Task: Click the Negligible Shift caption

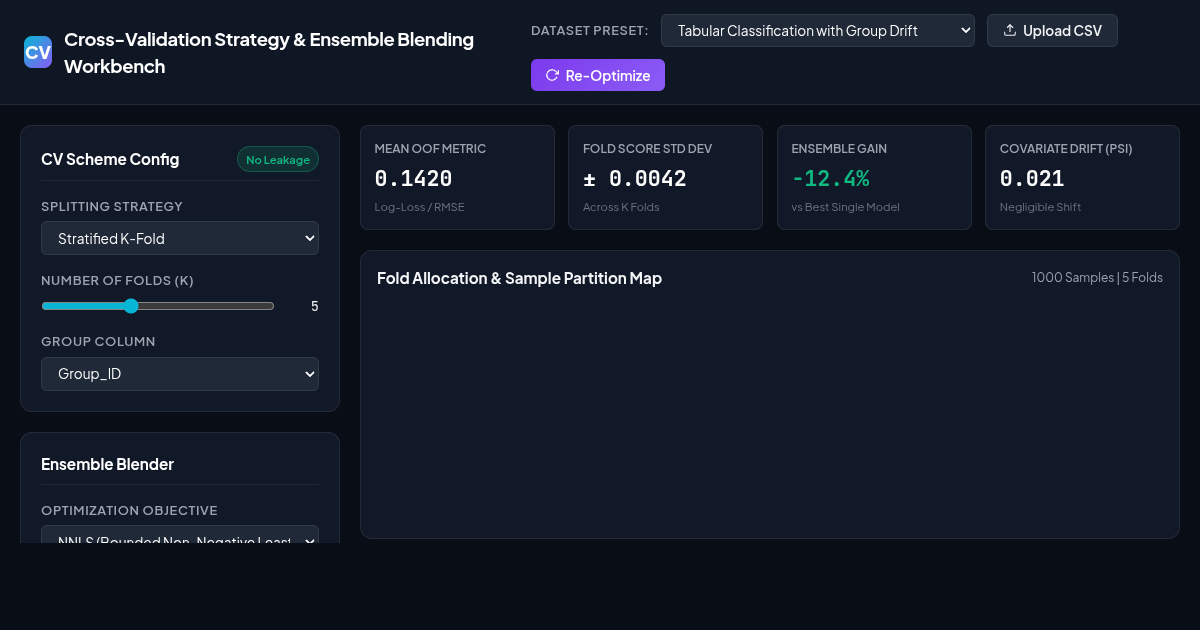Action: point(1040,207)
